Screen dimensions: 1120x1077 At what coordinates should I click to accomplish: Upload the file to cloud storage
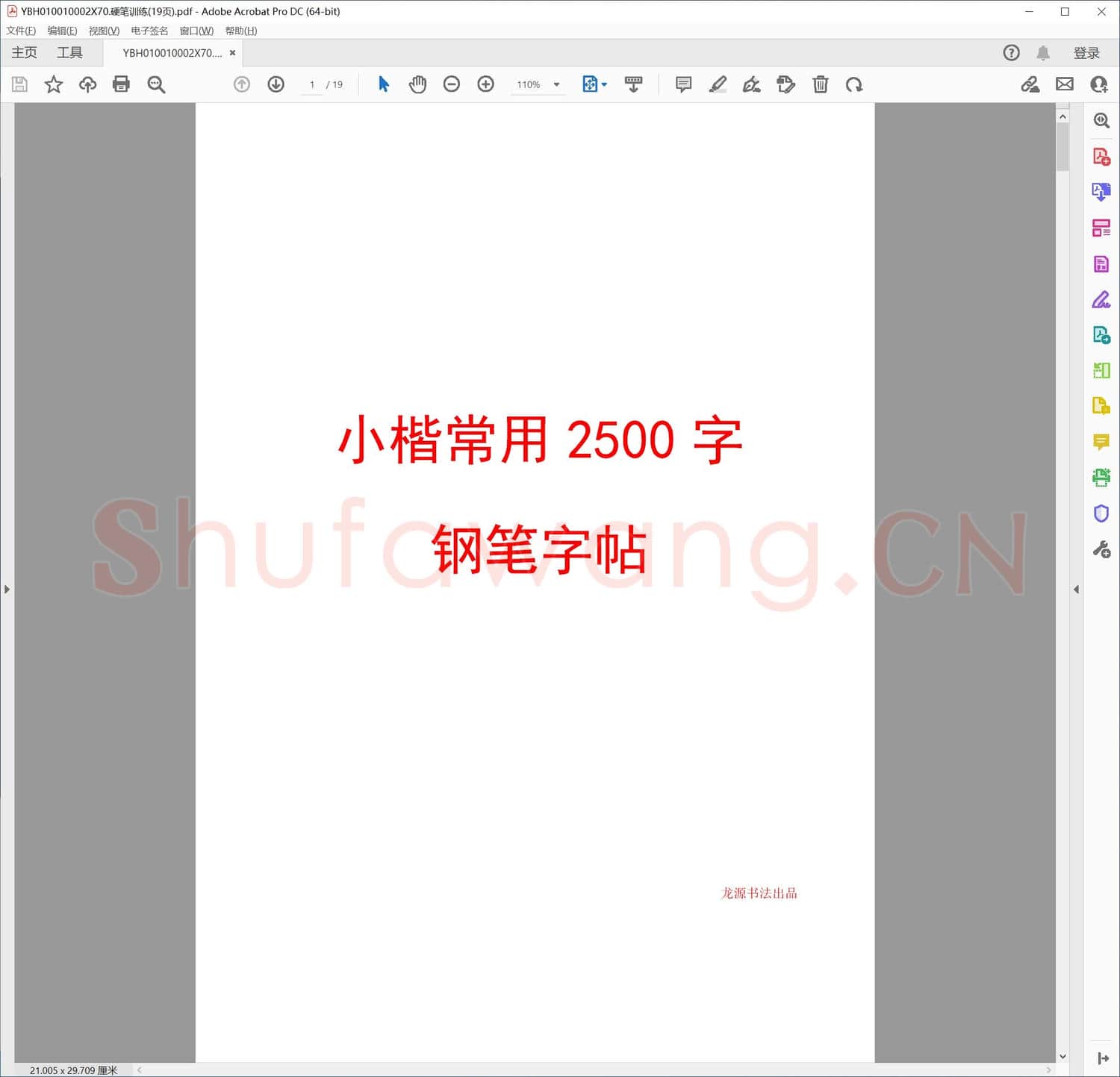click(87, 84)
